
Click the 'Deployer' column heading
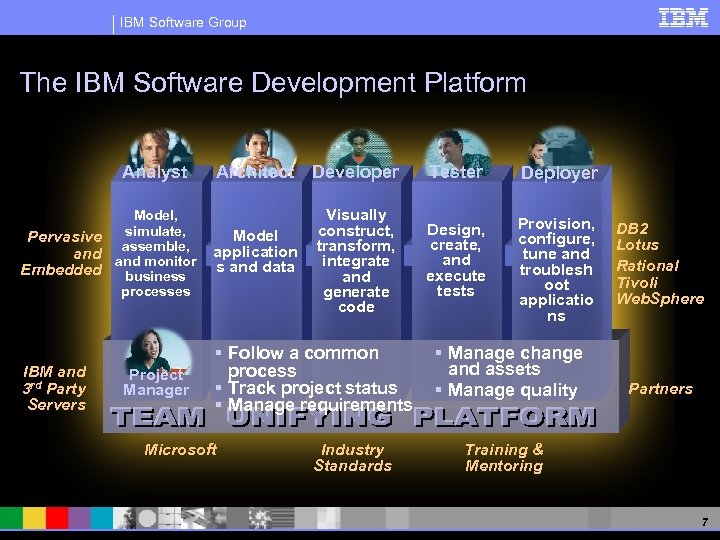(559, 173)
